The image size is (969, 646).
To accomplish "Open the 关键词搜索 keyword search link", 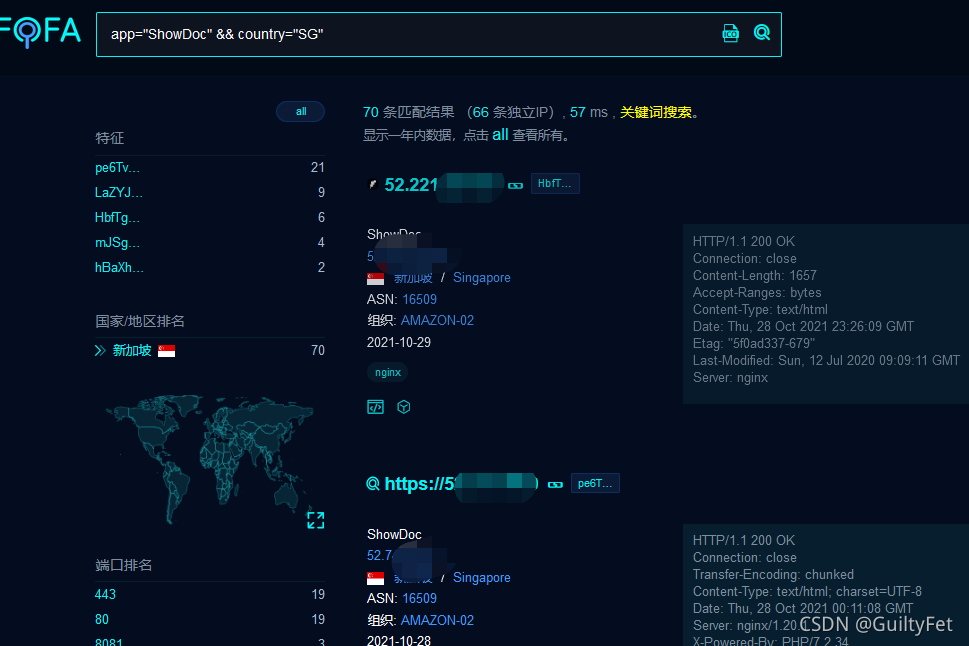I will point(656,113).
